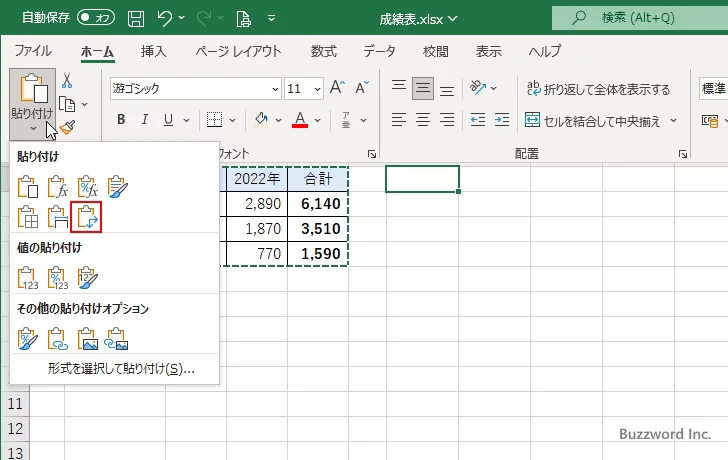Image resolution: width=728 pixels, height=460 pixels.
Task: Choose Paste Values icon
Action: (28, 278)
